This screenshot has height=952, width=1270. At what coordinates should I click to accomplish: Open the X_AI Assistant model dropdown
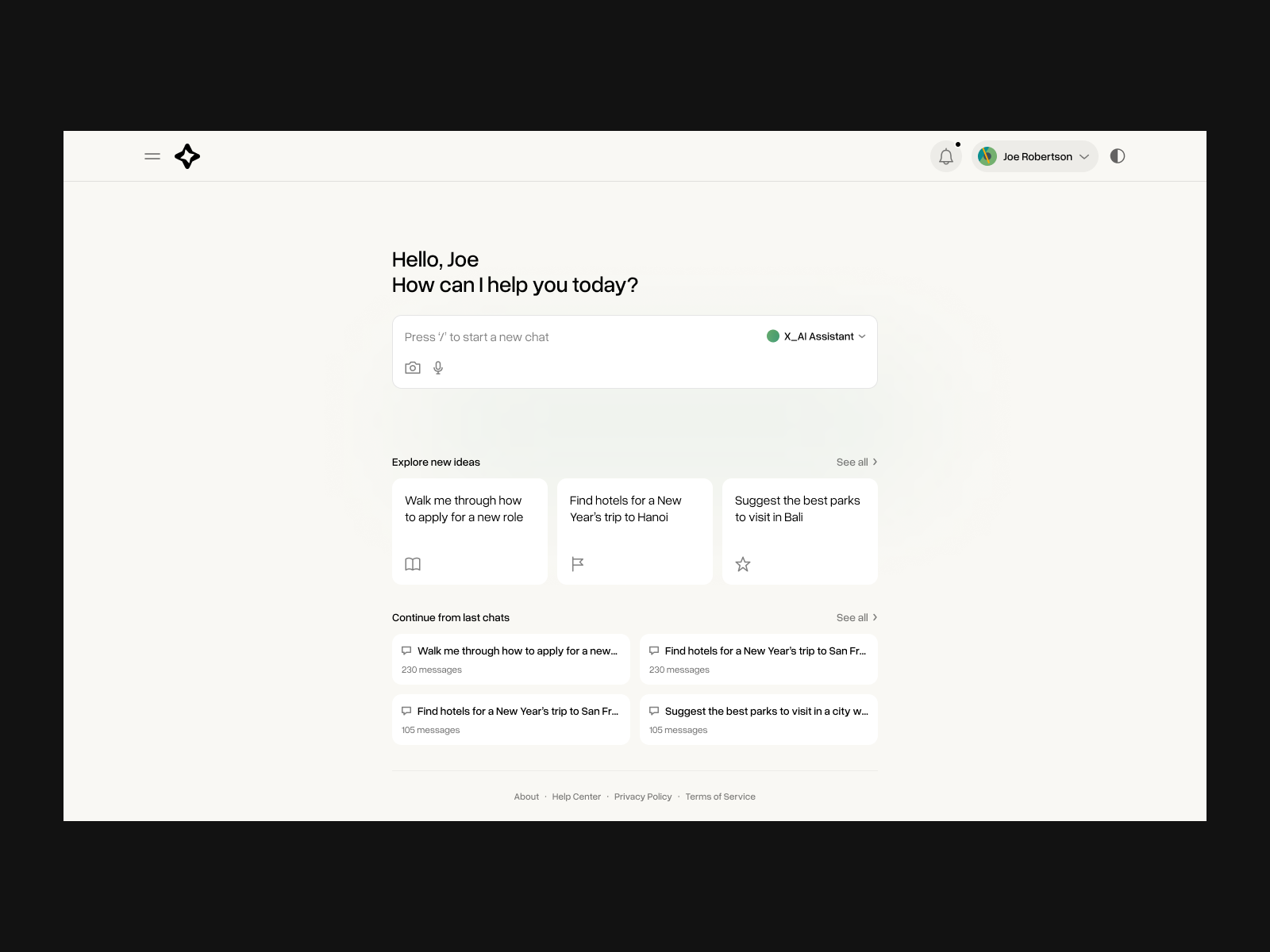coord(815,336)
